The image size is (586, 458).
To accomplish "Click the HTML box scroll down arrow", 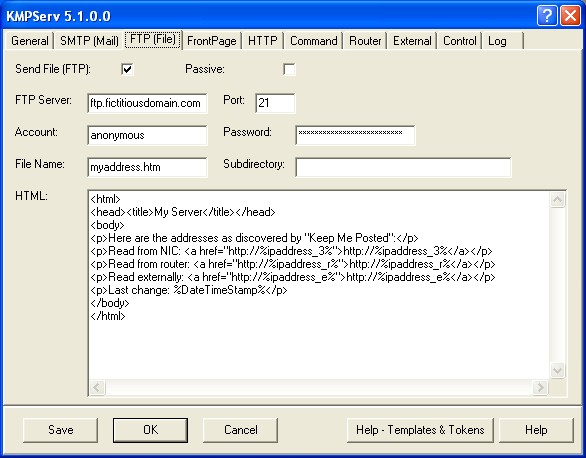I will pyautogui.click(x=558, y=371).
